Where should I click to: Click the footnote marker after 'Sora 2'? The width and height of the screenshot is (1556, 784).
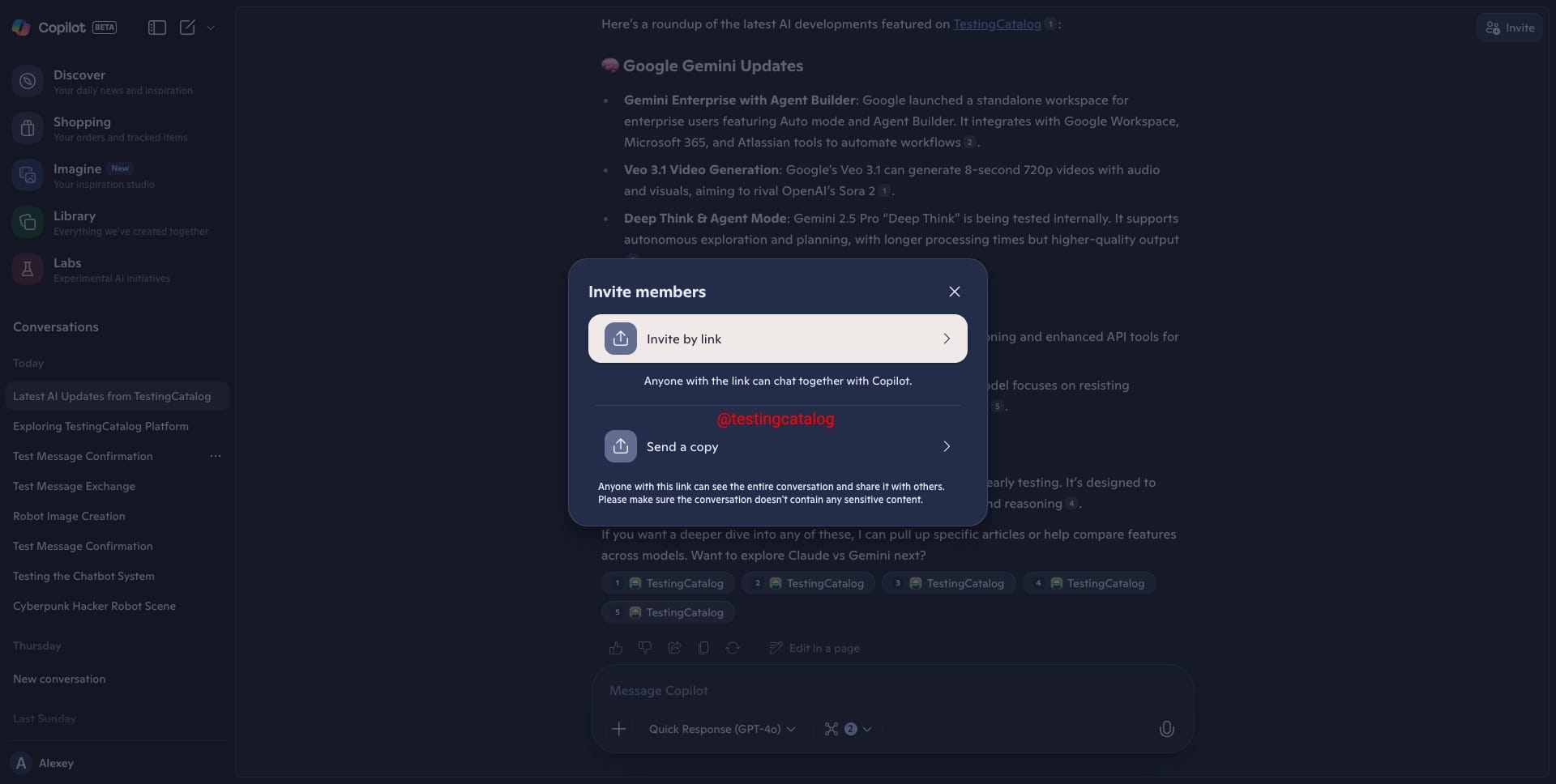click(x=884, y=191)
